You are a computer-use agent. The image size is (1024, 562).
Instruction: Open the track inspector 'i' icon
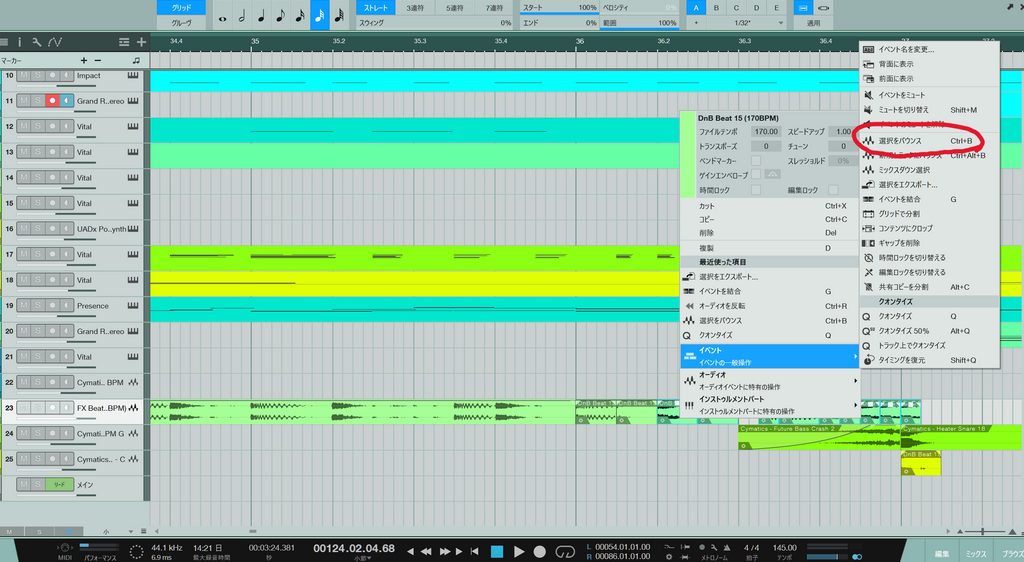19,42
